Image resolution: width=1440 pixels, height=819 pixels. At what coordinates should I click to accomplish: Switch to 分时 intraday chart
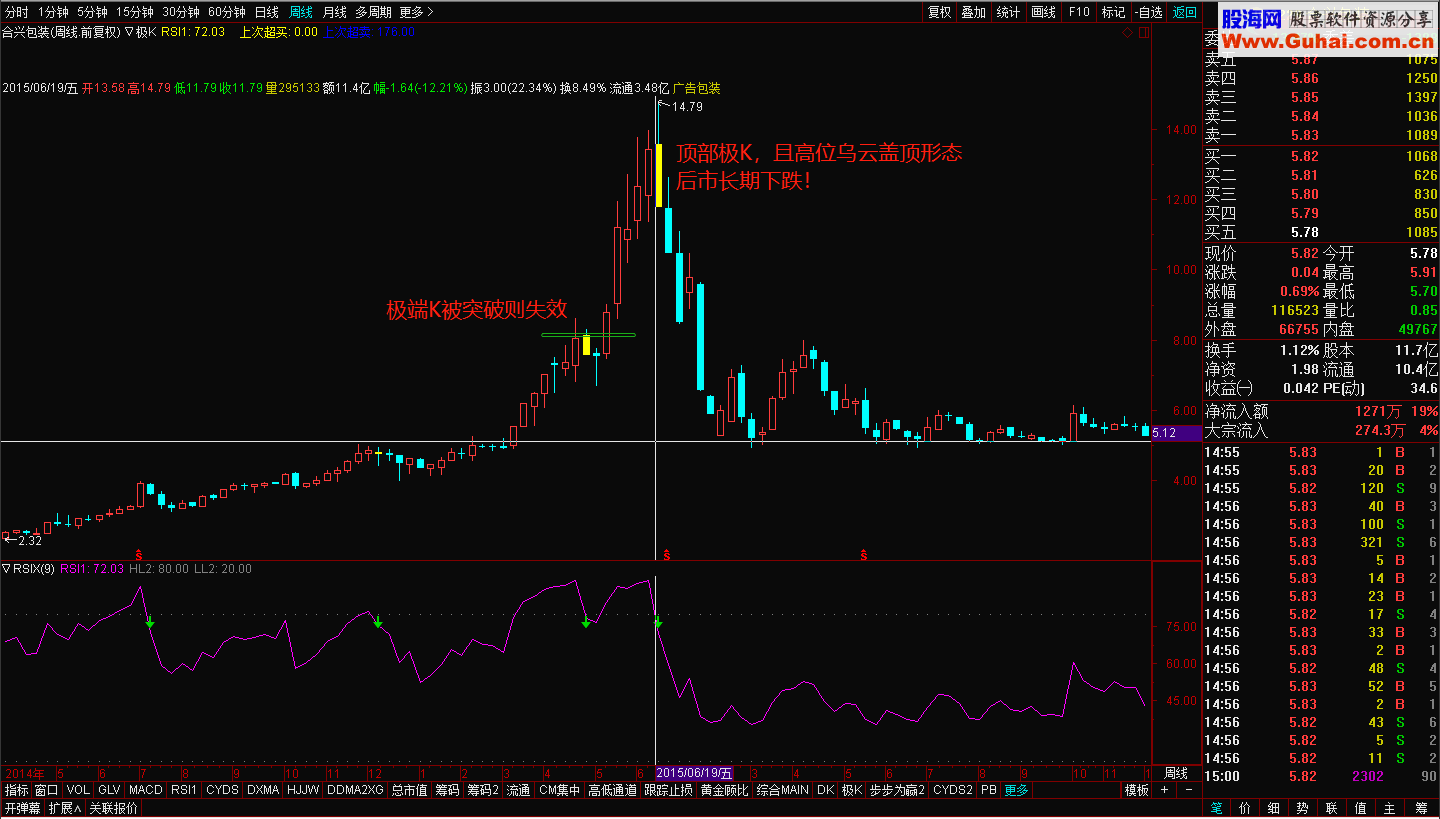tap(17, 12)
